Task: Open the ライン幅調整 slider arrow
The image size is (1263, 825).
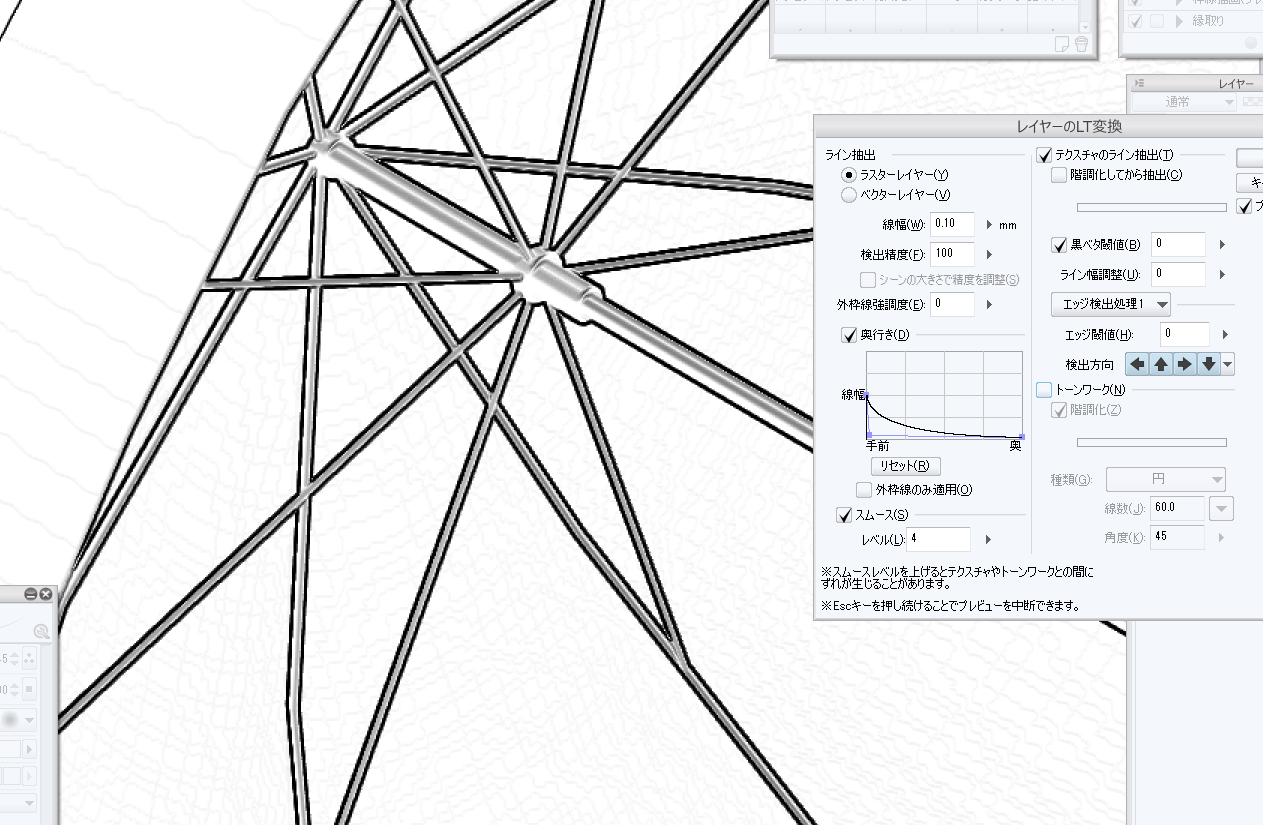Action: [1221, 275]
